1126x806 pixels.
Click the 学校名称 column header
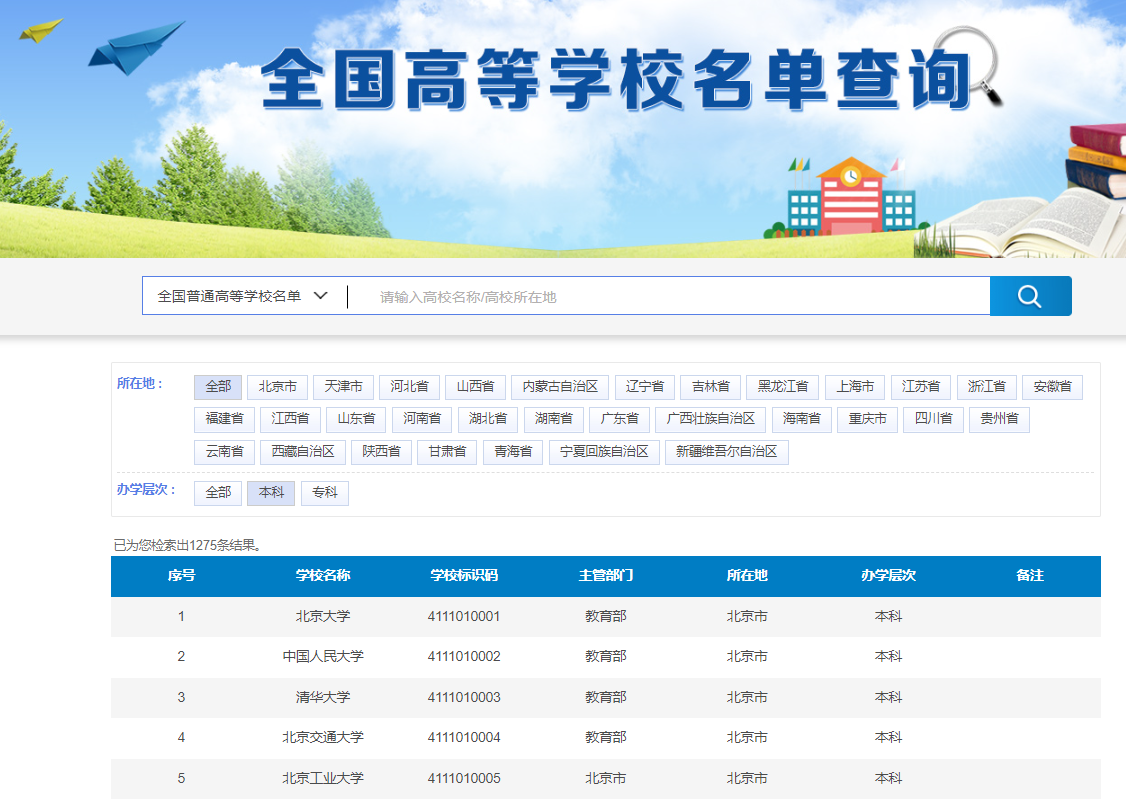(323, 576)
